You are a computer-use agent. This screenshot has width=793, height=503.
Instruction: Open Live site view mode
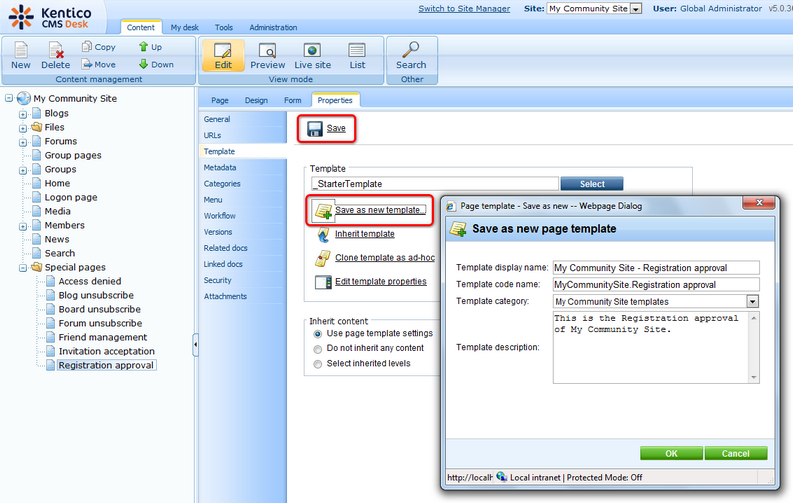(312, 56)
